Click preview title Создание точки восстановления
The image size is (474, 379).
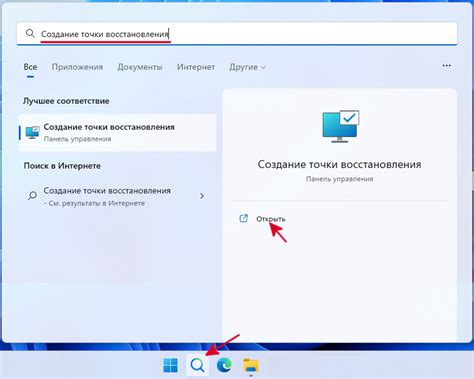pos(339,164)
